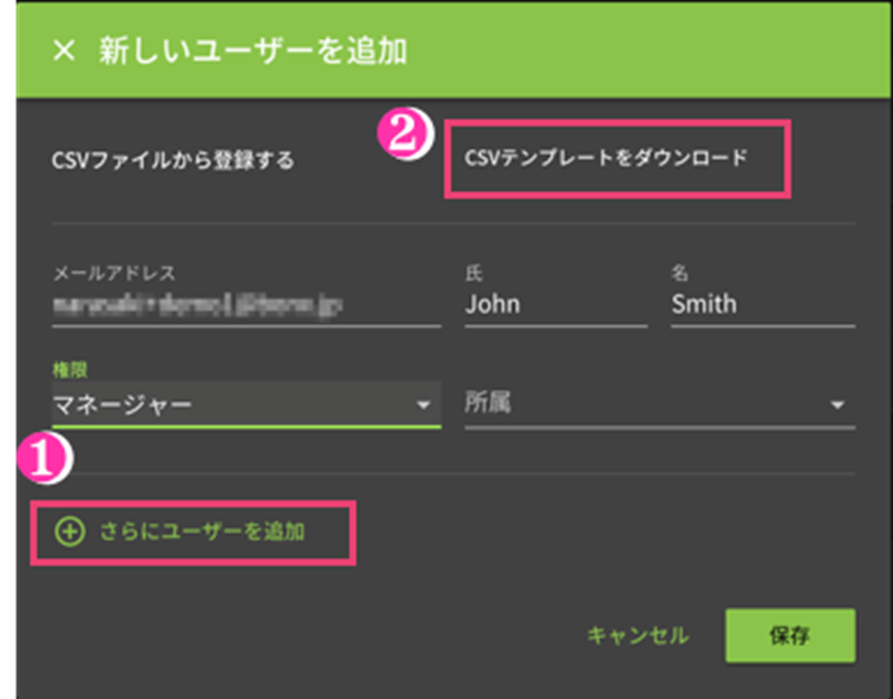Click the 氏 field containing John
This screenshot has height=699, width=893.
click(556, 305)
